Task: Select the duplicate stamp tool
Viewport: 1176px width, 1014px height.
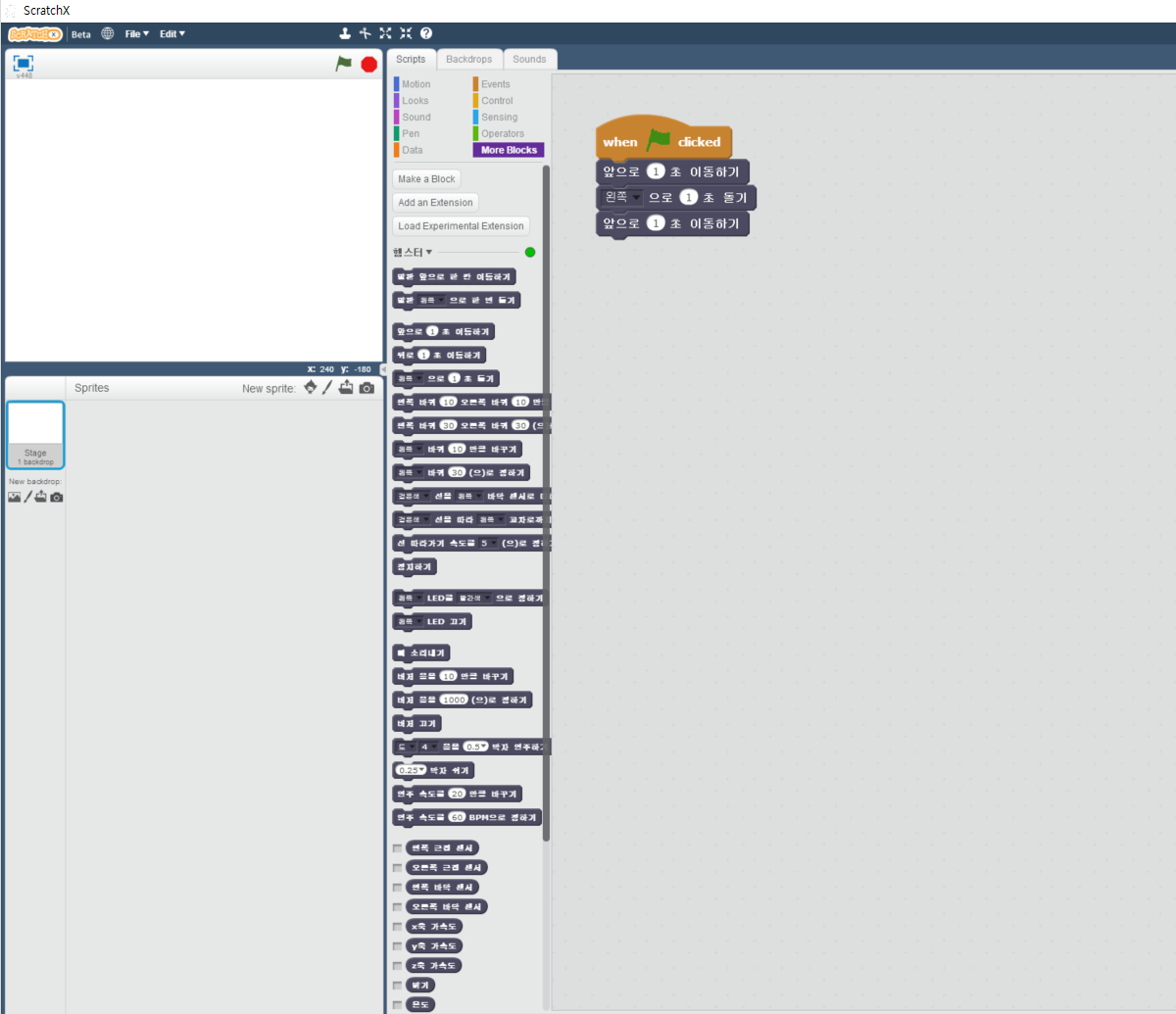Action: point(345,33)
